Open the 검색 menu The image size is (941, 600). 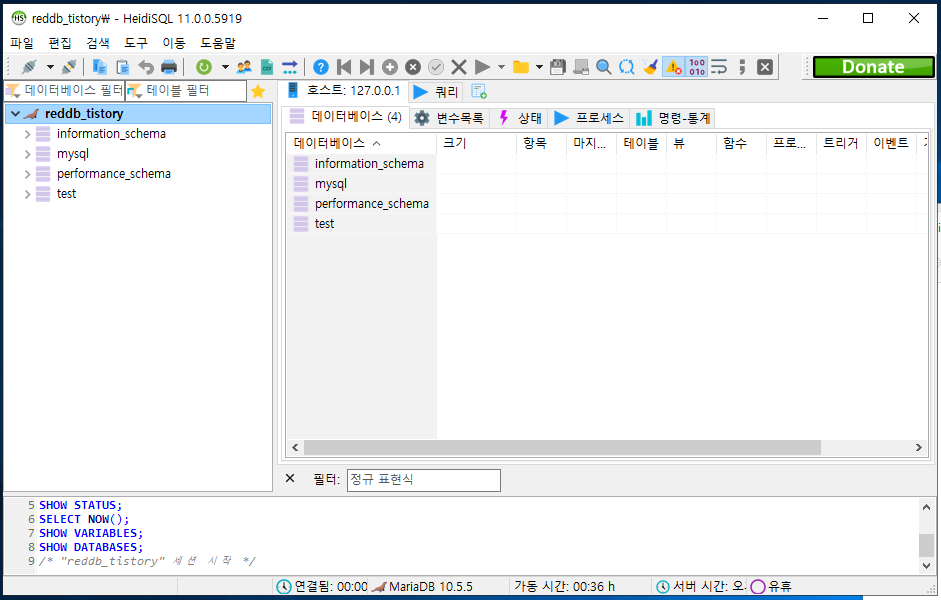[x=97, y=43]
